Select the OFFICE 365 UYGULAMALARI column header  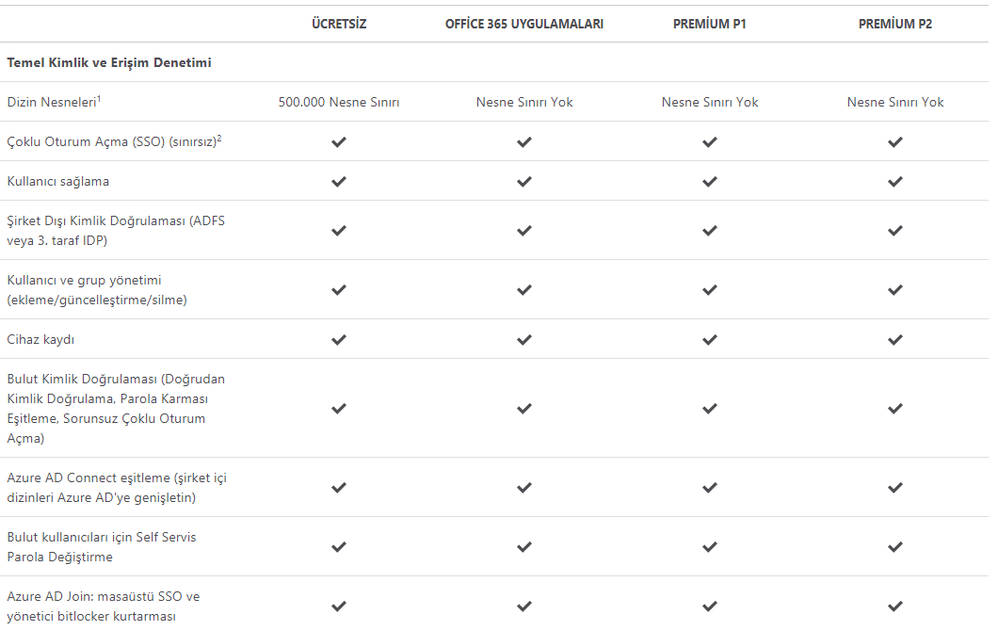click(524, 24)
